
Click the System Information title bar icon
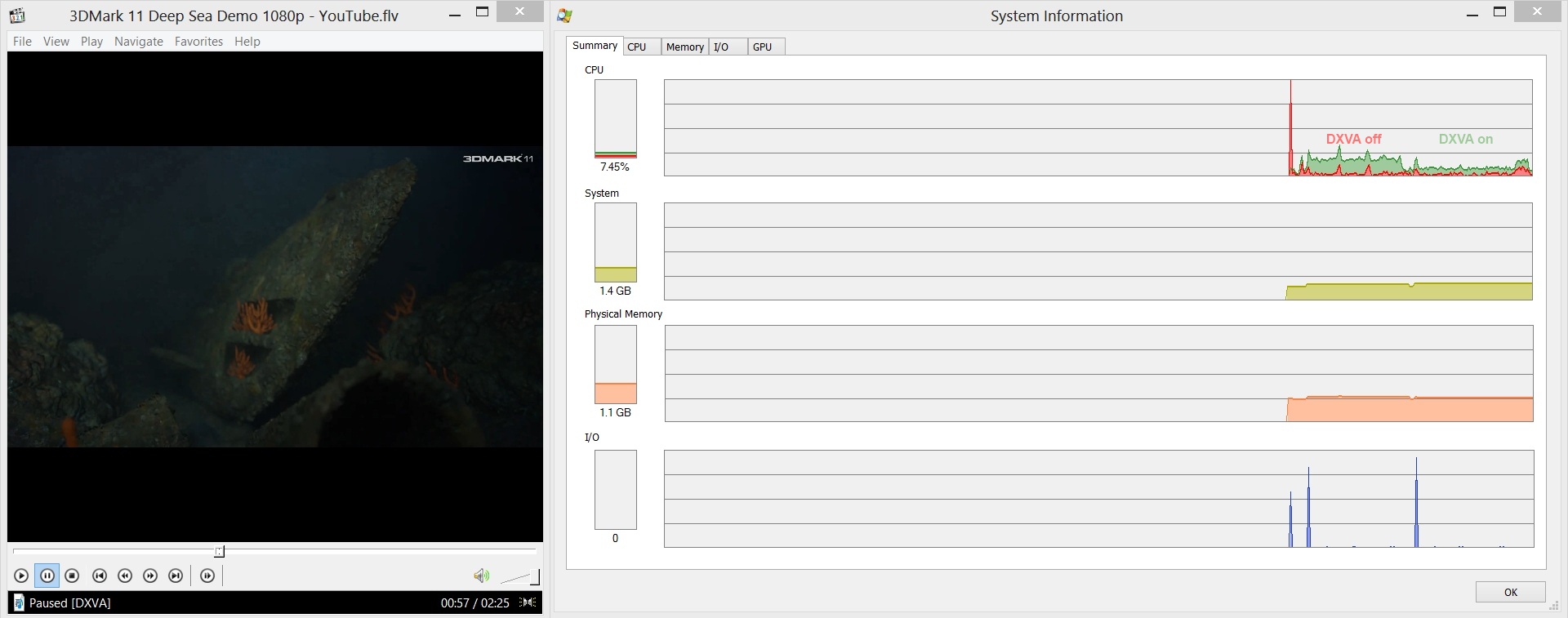564,16
